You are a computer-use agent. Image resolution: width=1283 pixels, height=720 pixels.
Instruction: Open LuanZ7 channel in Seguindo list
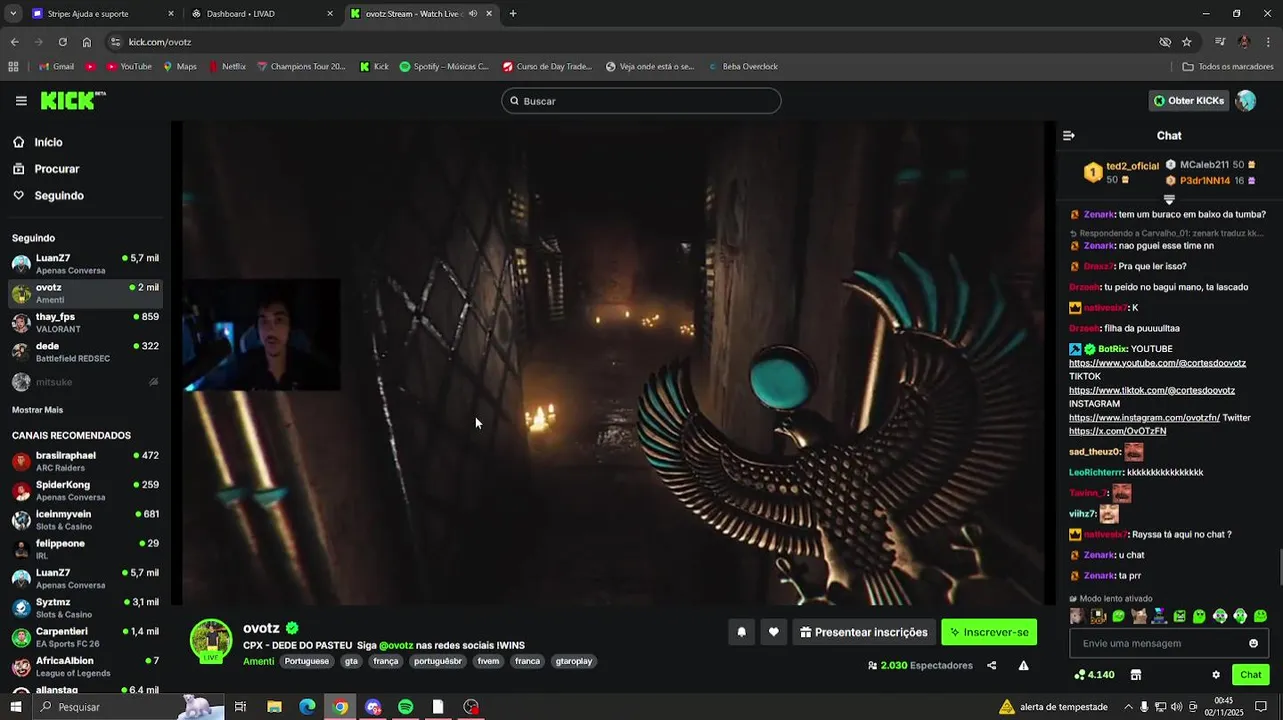tap(85, 264)
